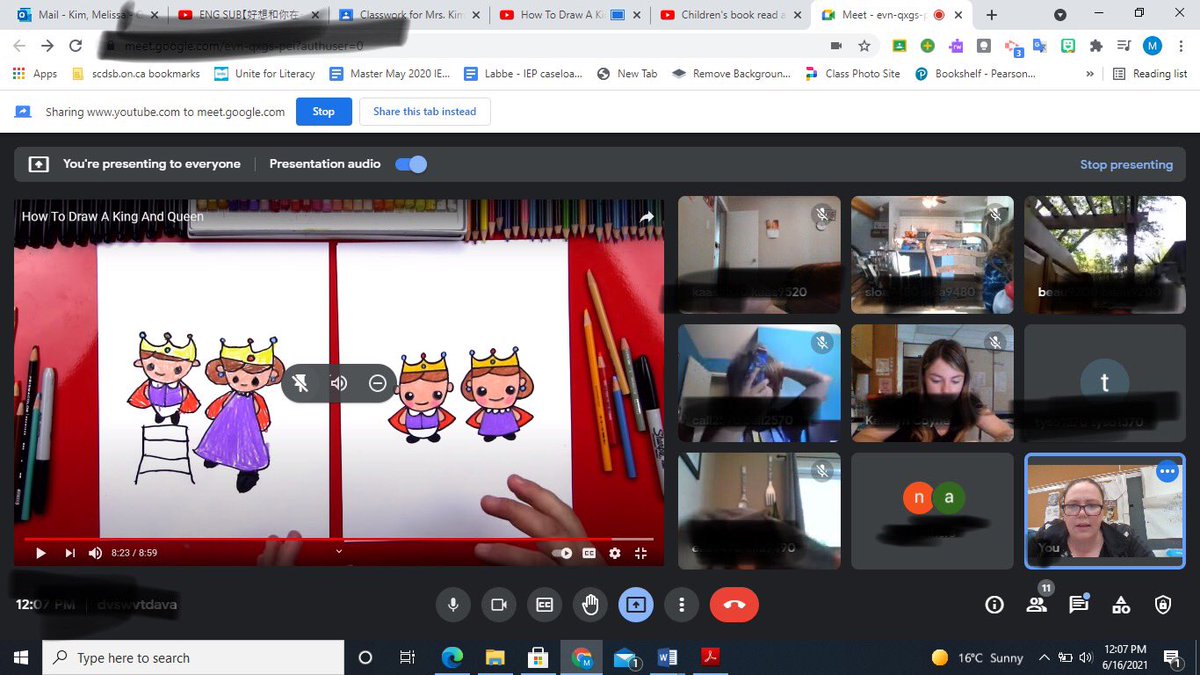Open the Class Photo Site bookmark
This screenshot has height=675, width=1200.
click(x=852, y=74)
